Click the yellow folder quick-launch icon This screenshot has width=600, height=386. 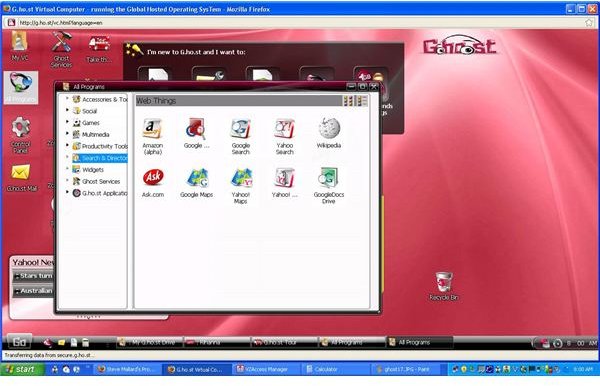pyautogui.click(x=61, y=342)
